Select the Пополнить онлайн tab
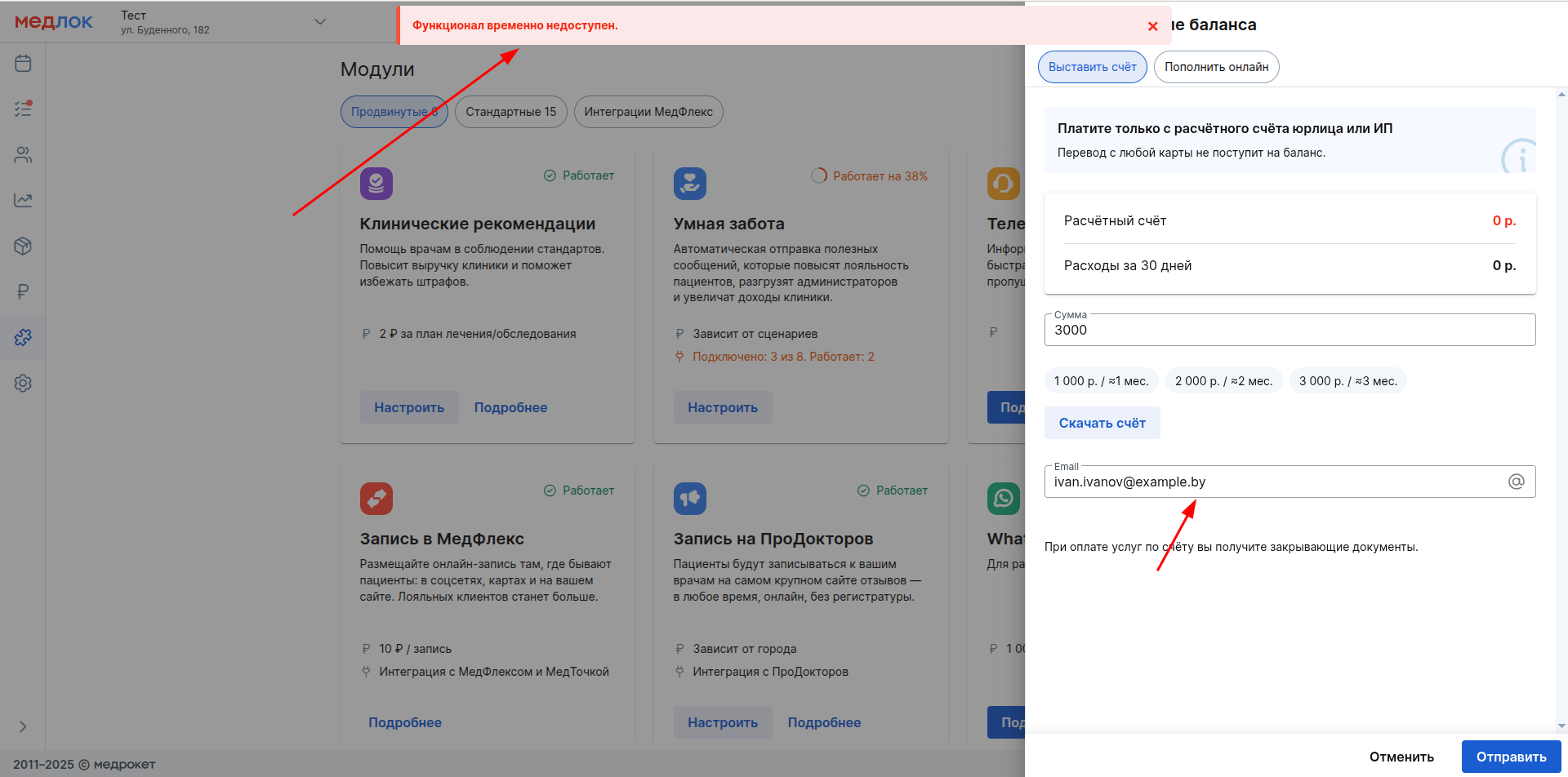Viewport: 1568px width, 777px height. coord(1217,67)
